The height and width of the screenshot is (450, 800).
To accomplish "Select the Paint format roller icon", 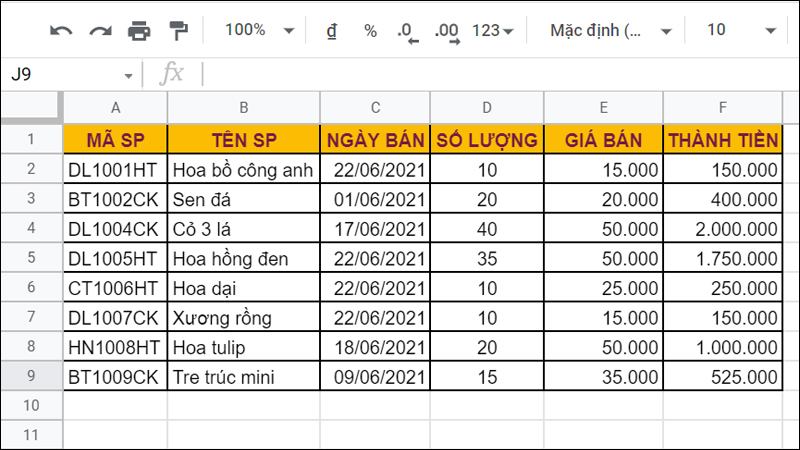I will click(177, 31).
